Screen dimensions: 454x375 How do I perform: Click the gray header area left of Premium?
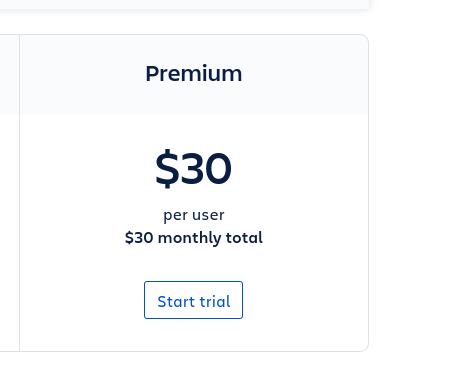point(82,75)
